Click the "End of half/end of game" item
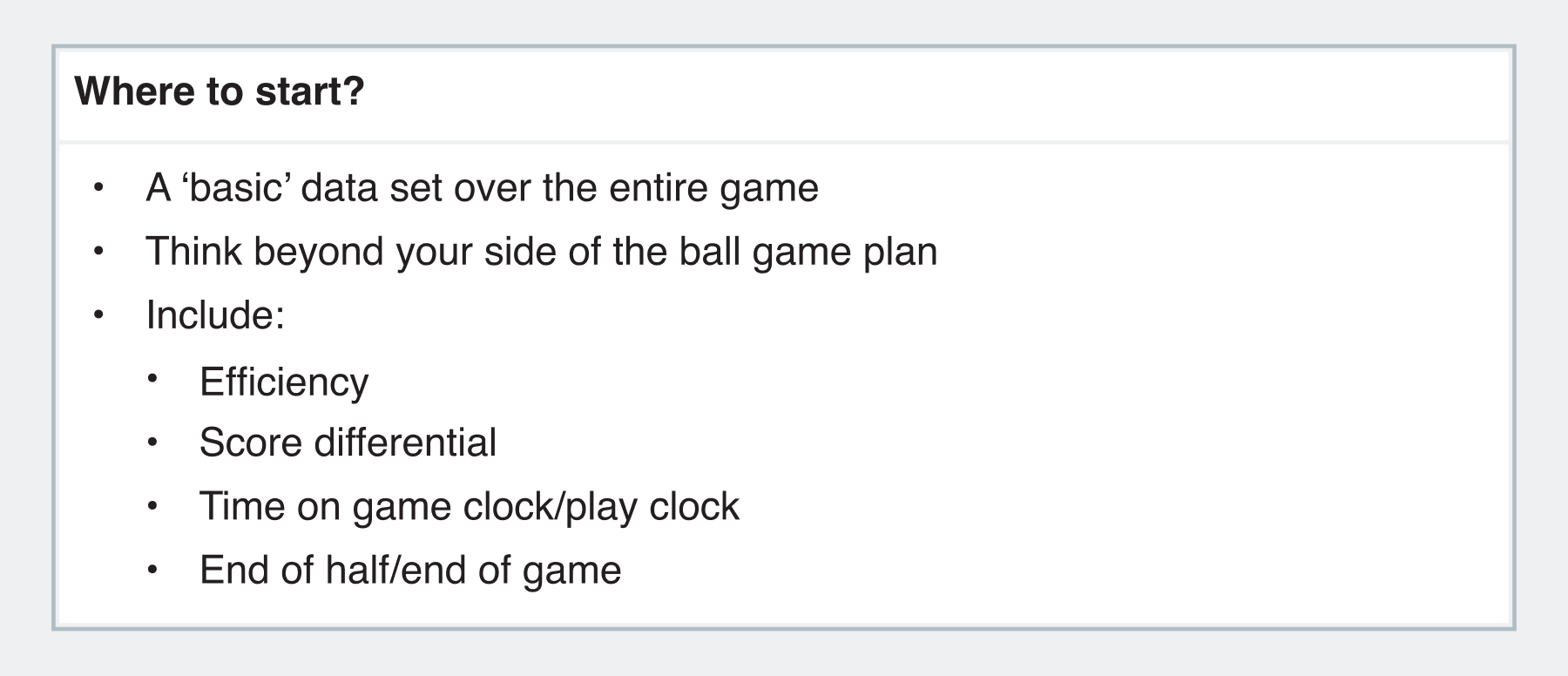The height and width of the screenshot is (676, 1568). click(x=410, y=571)
